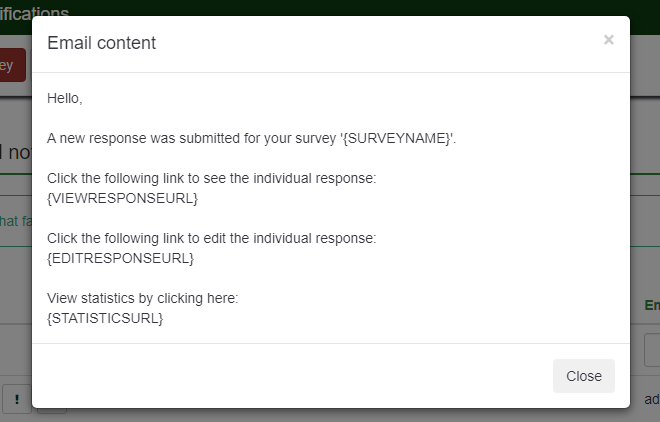Image resolution: width=660 pixels, height=422 pixels.
Task: Click the 'View statistics by clicking here' line
Action: pos(143,298)
